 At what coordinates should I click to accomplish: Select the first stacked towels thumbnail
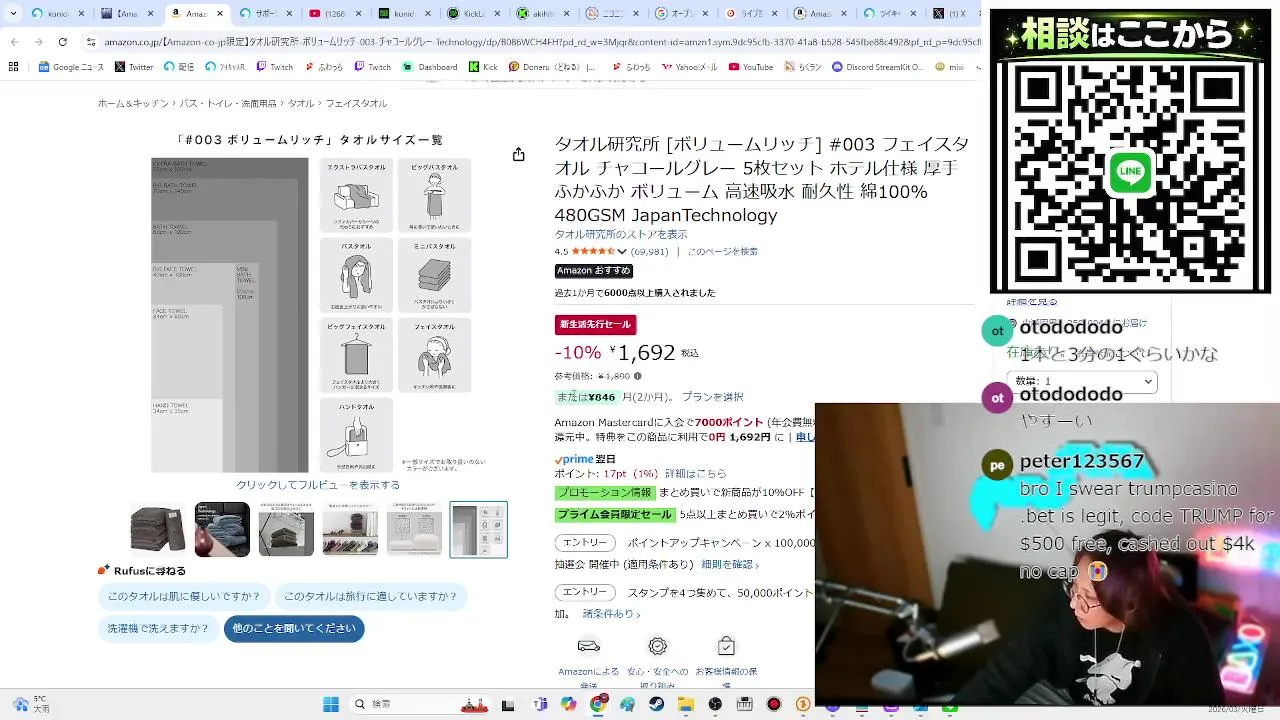point(158,529)
